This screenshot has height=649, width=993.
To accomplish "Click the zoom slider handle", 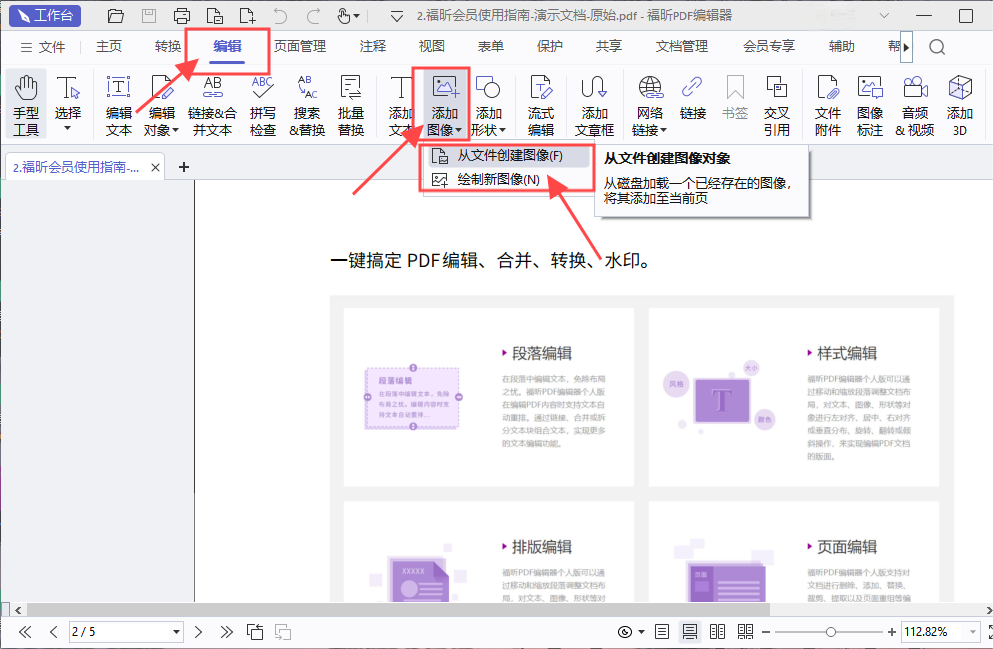I will (x=830, y=632).
